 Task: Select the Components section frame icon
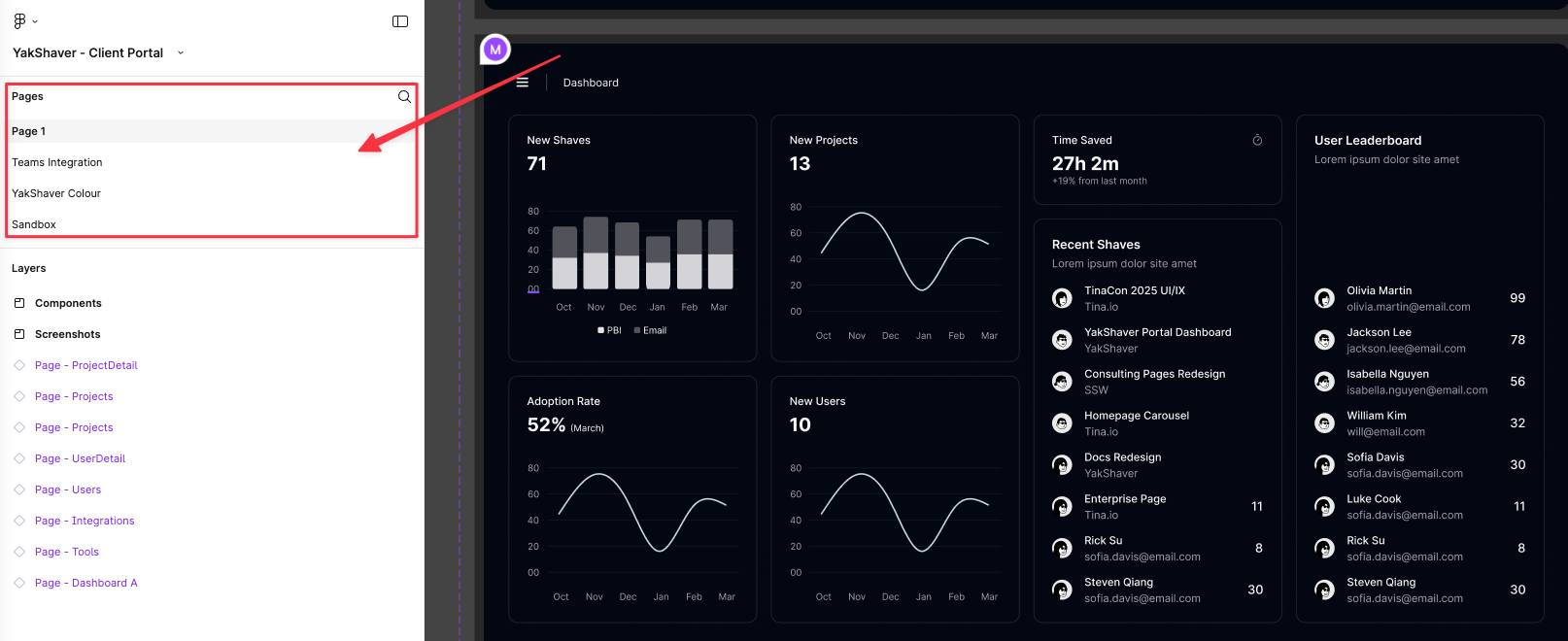(x=19, y=303)
